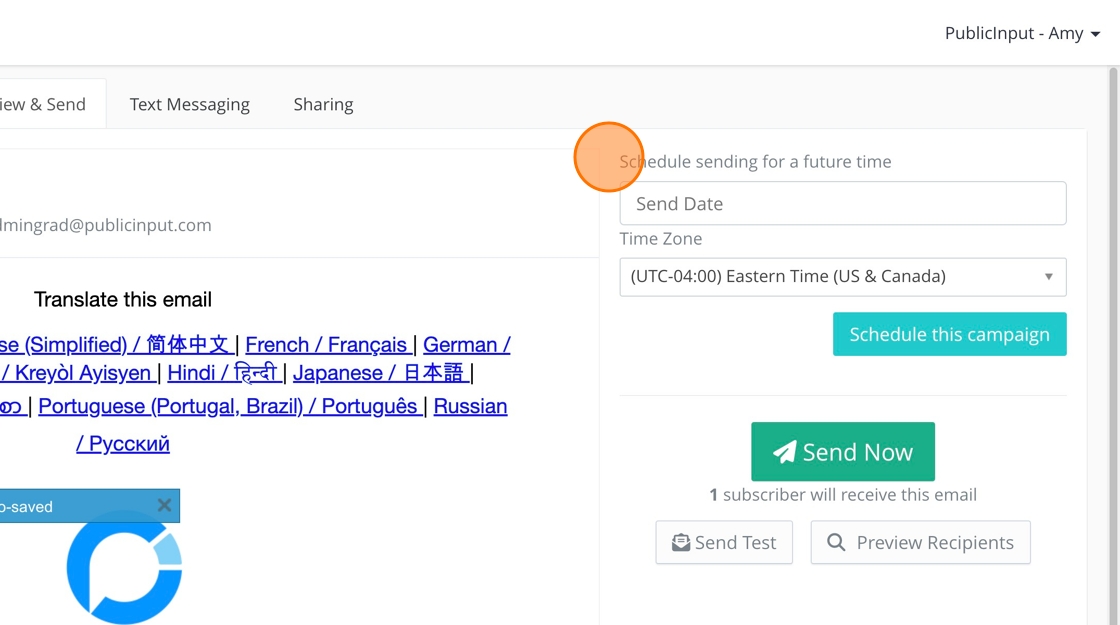Choose the Hindi translation link
The height and width of the screenshot is (625, 1120).
(222, 373)
